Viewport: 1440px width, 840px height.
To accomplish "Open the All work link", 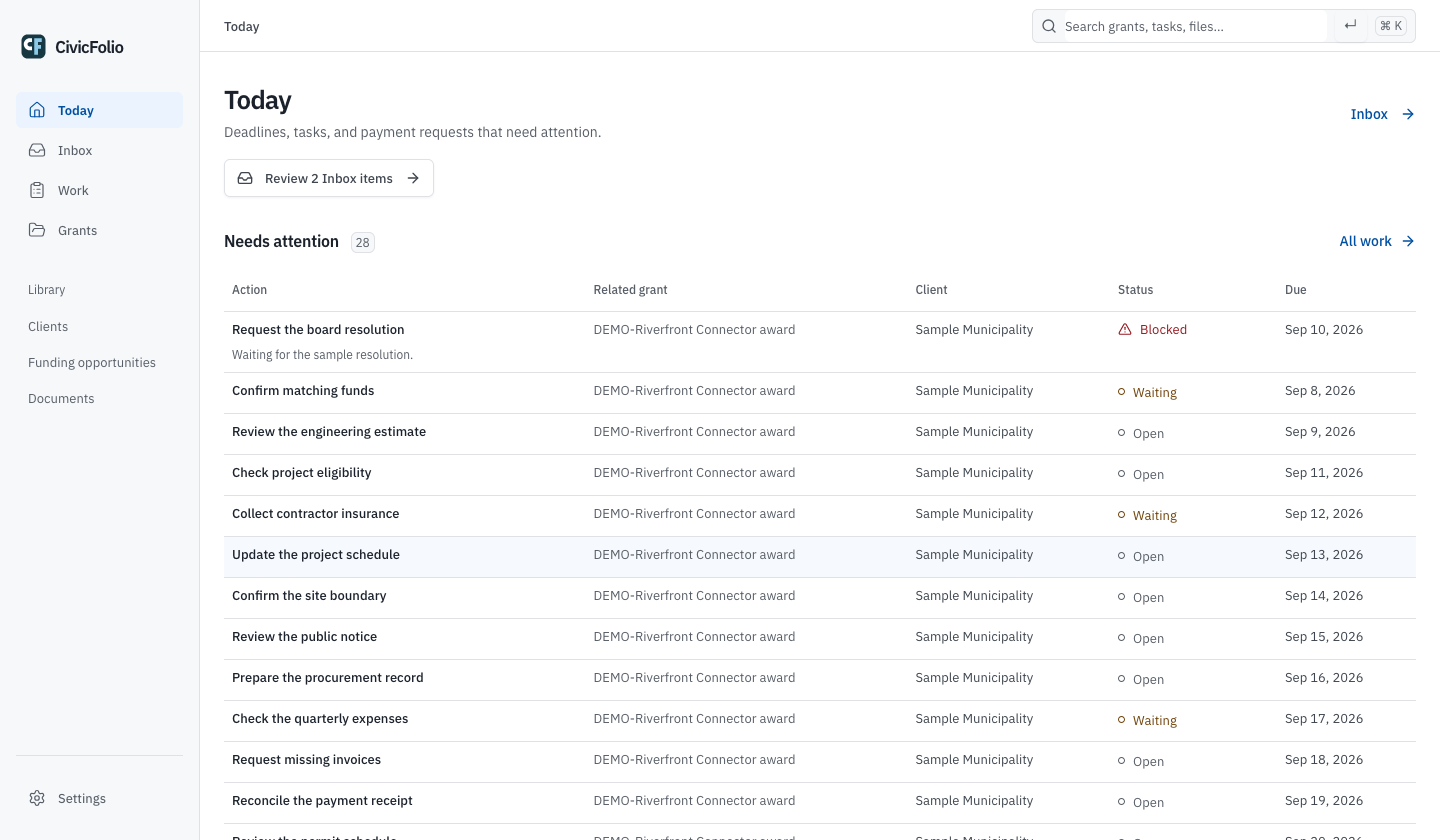I will (1377, 241).
